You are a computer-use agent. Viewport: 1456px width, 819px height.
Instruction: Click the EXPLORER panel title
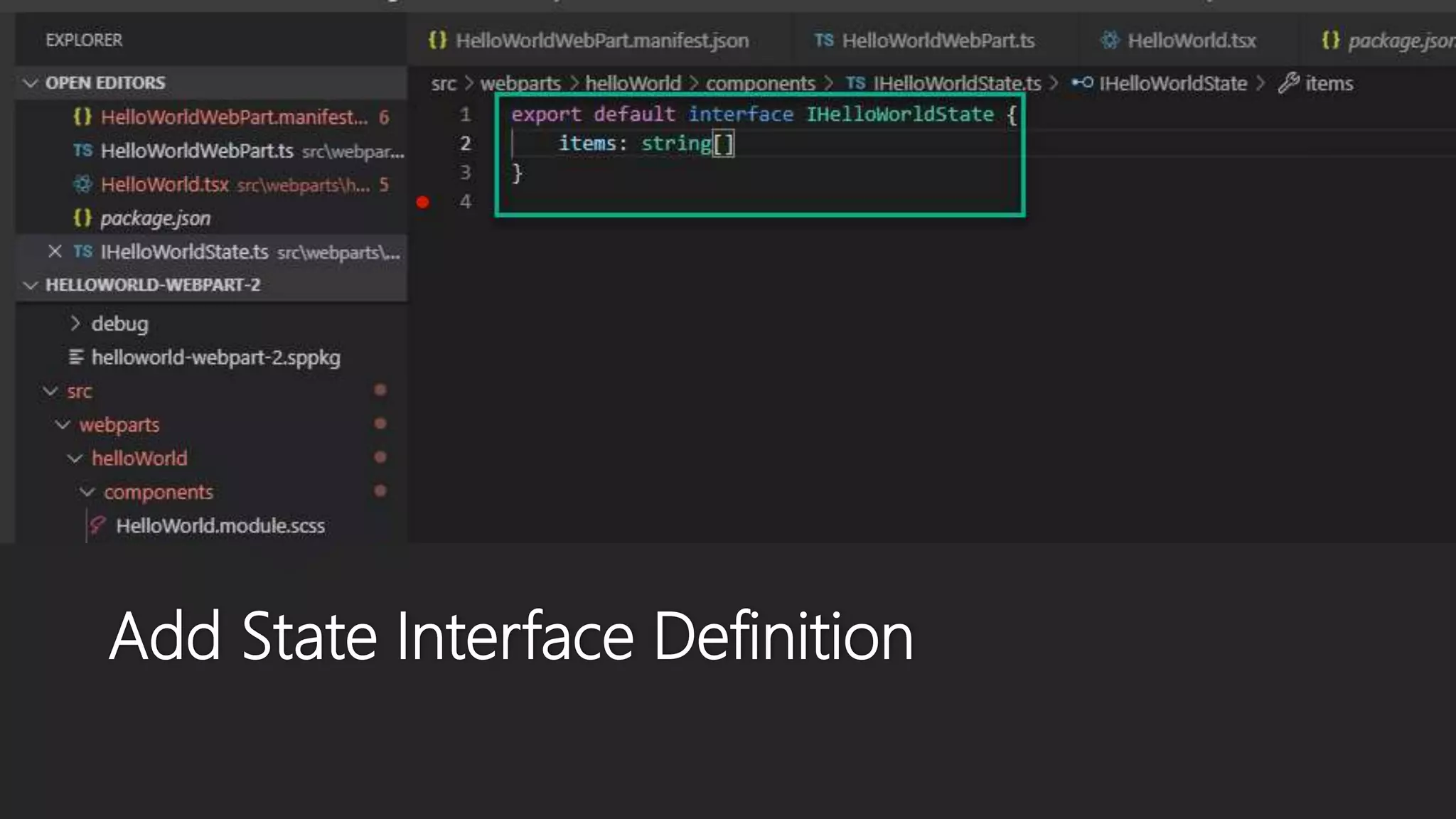pos(84,40)
